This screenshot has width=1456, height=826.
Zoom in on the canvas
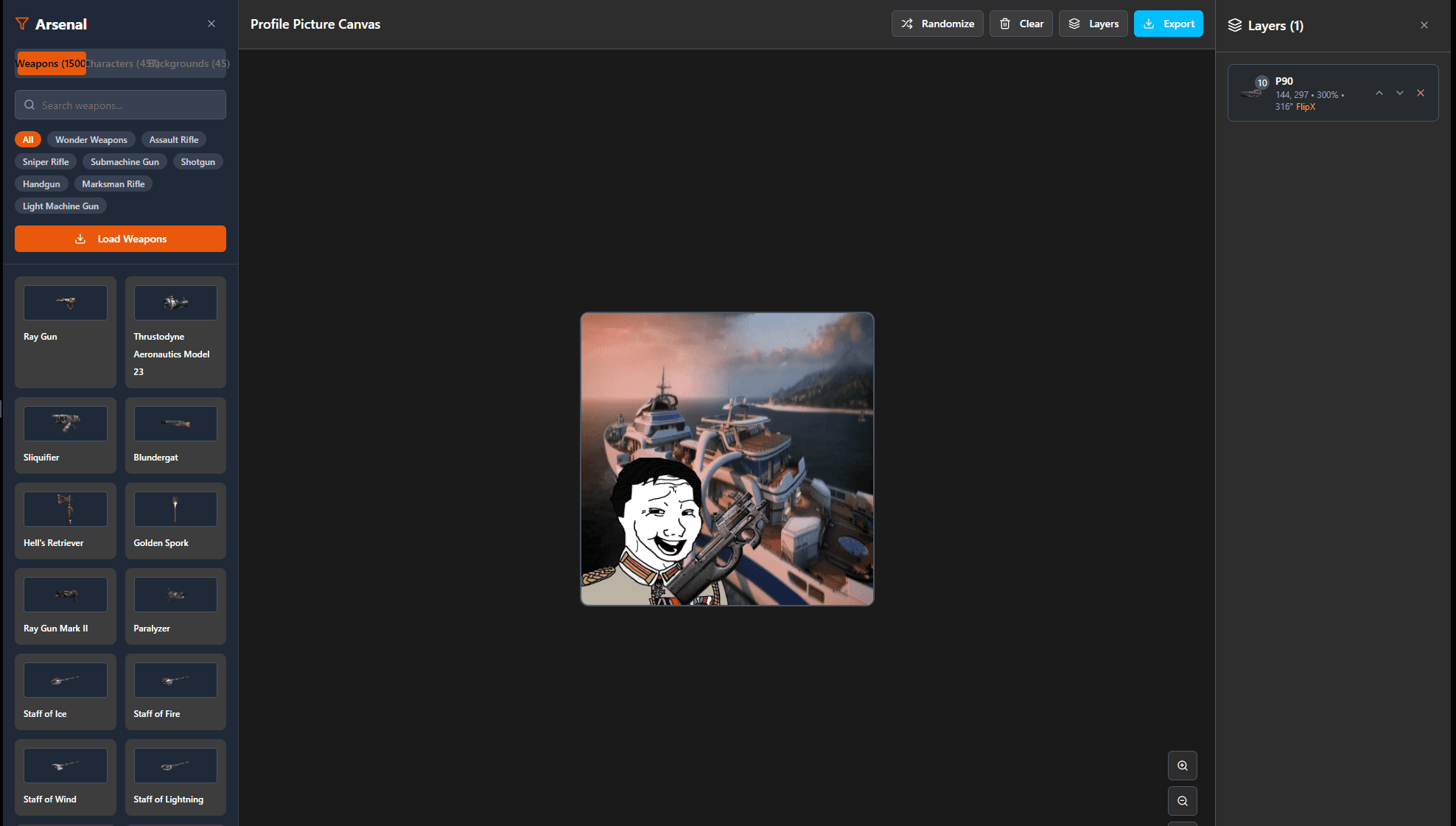(1183, 766)
